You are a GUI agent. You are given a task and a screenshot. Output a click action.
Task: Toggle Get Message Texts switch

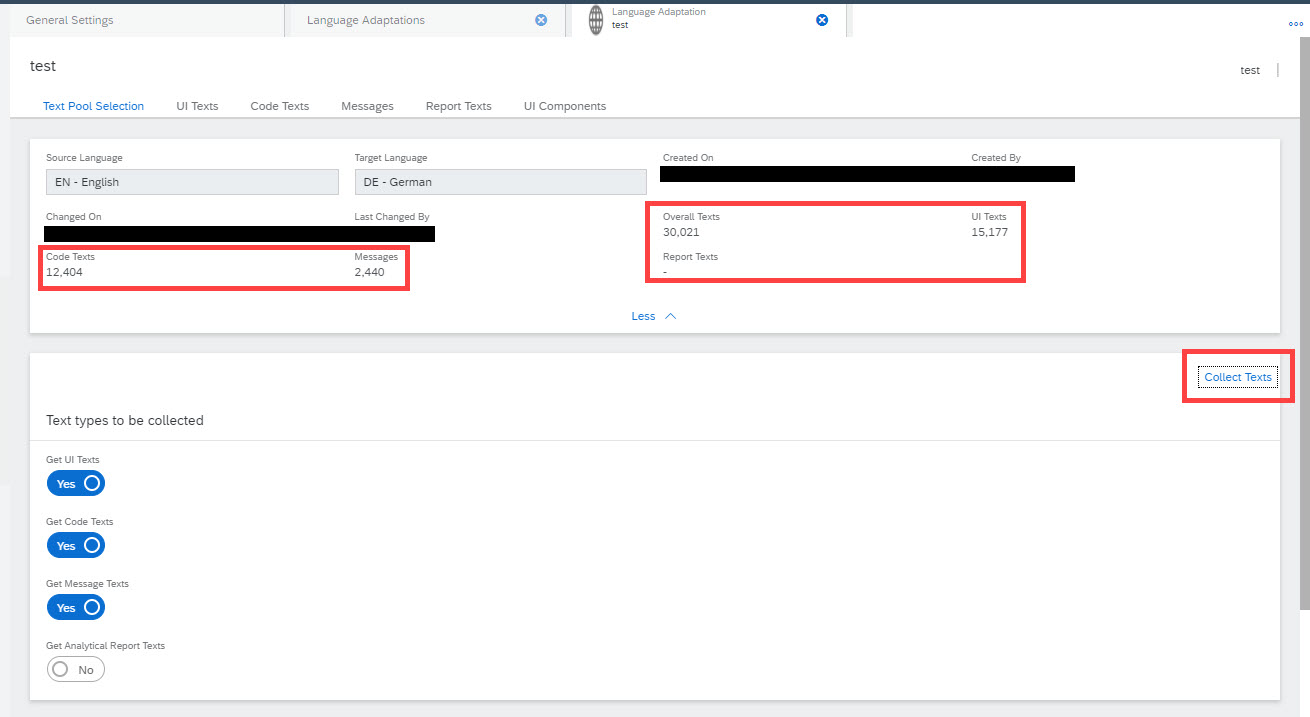76,608
